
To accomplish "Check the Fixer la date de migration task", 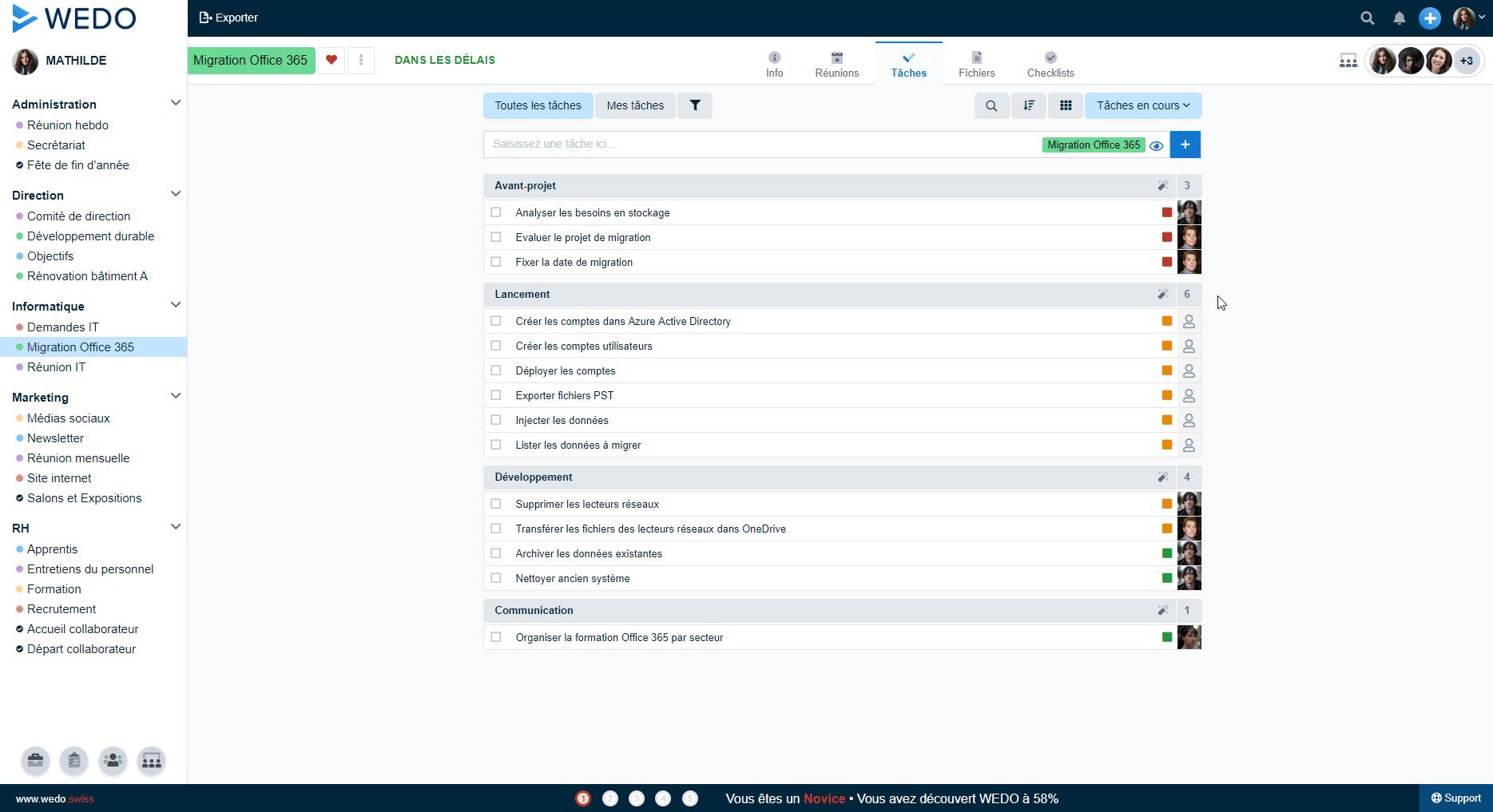I will tap(496, 262).
